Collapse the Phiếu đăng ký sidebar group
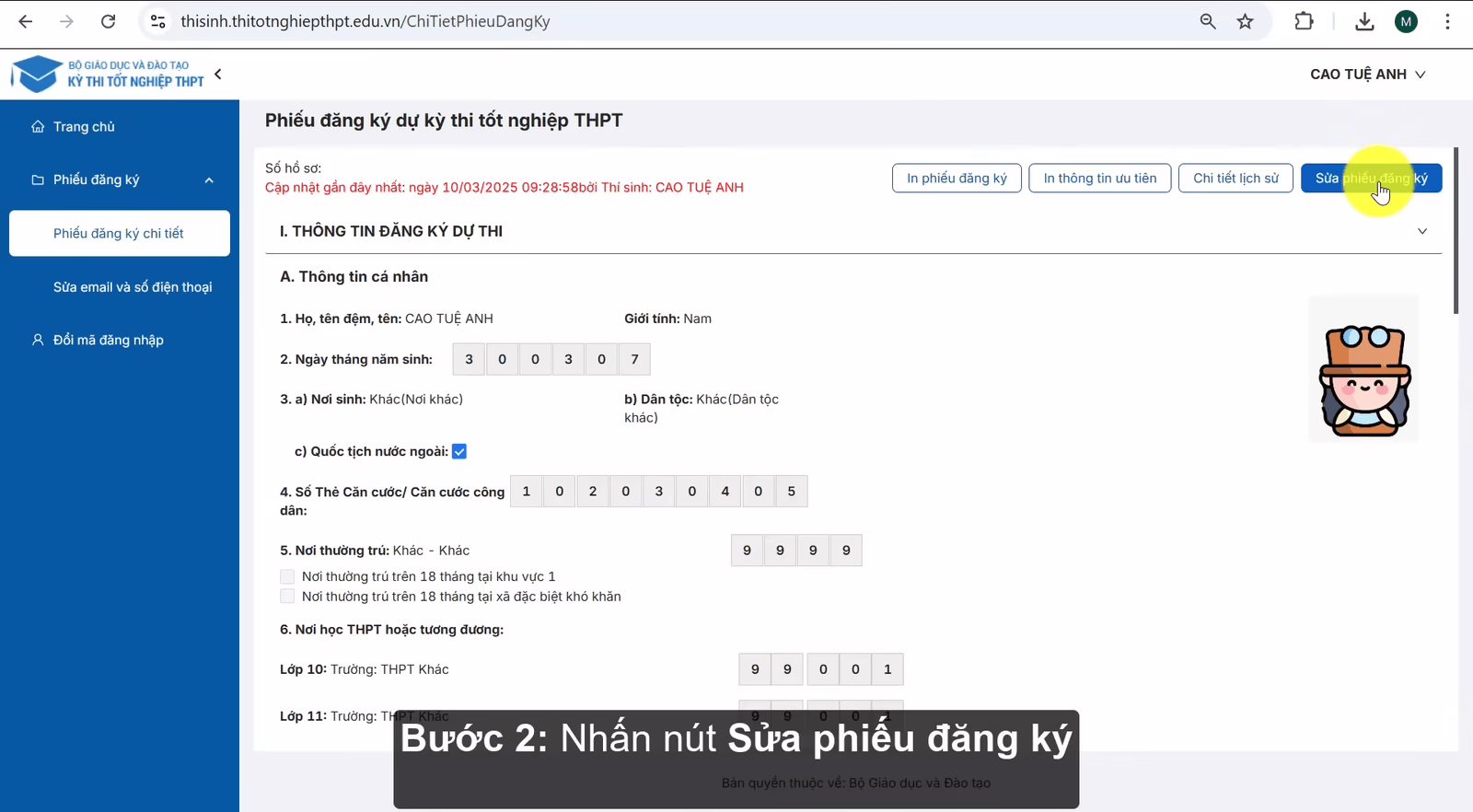This screenshot has height=812, width=1473. 120,180
